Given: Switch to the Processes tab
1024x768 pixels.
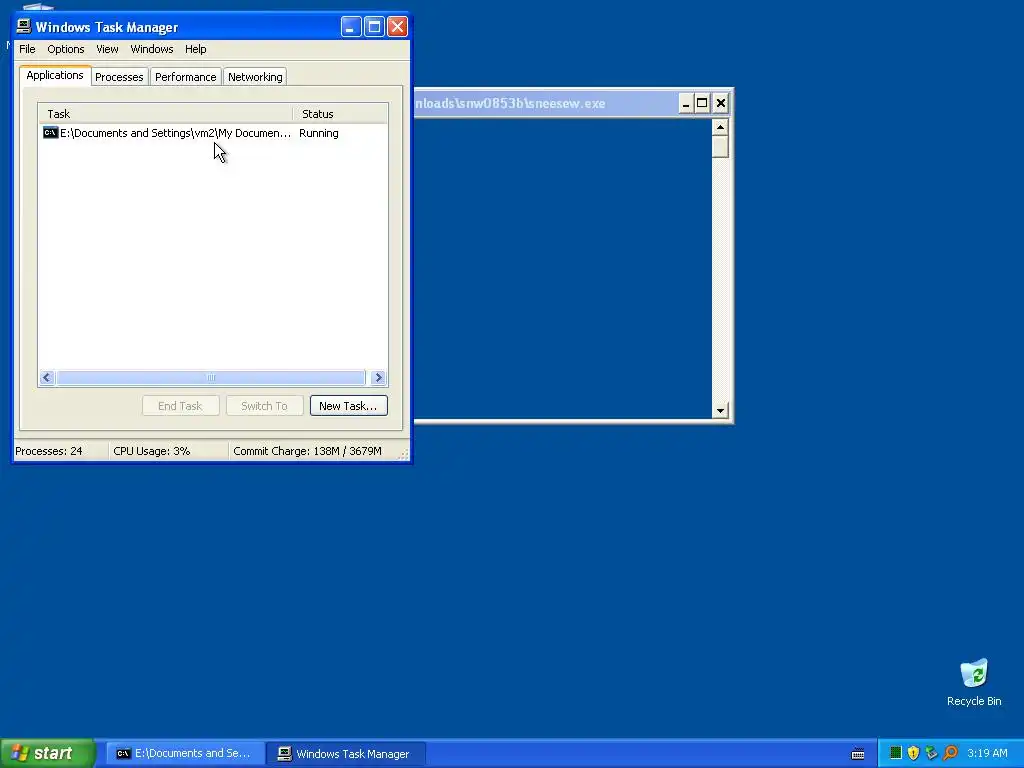Looking at the screenshot, I should pos(119,77).
